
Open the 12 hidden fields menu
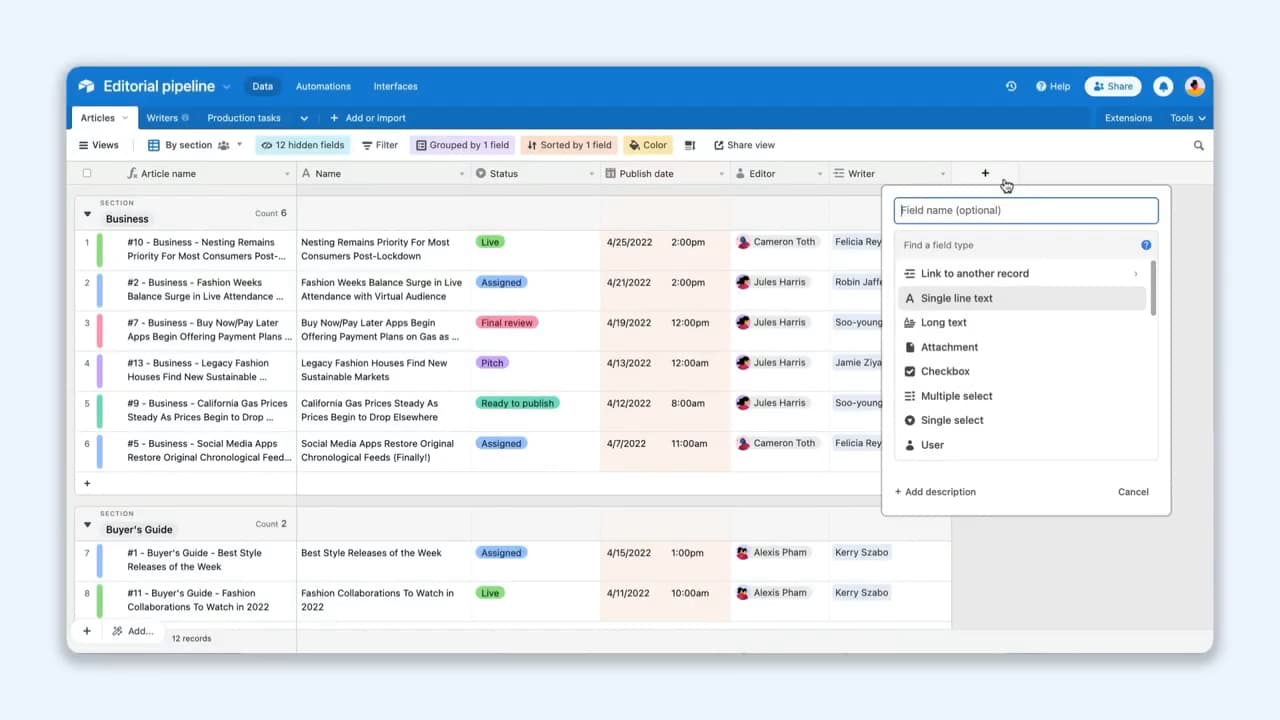coord(302,145)
